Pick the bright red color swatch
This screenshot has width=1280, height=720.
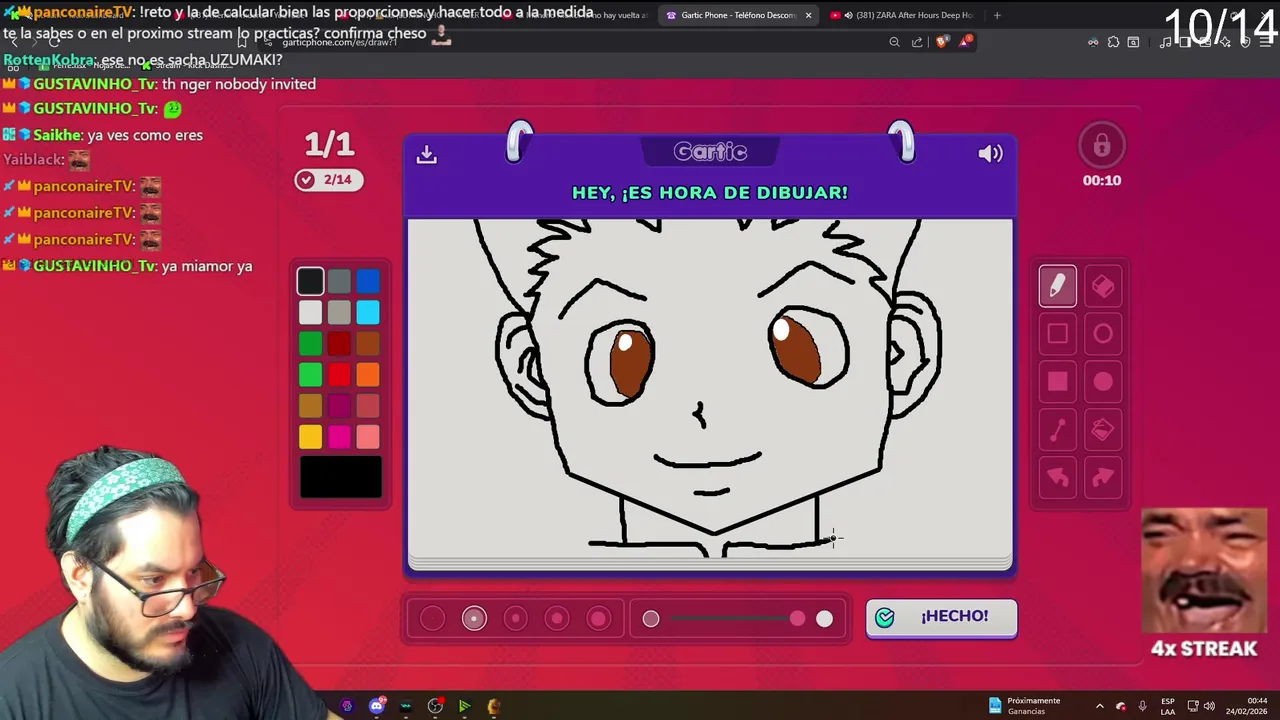(339, 375)
